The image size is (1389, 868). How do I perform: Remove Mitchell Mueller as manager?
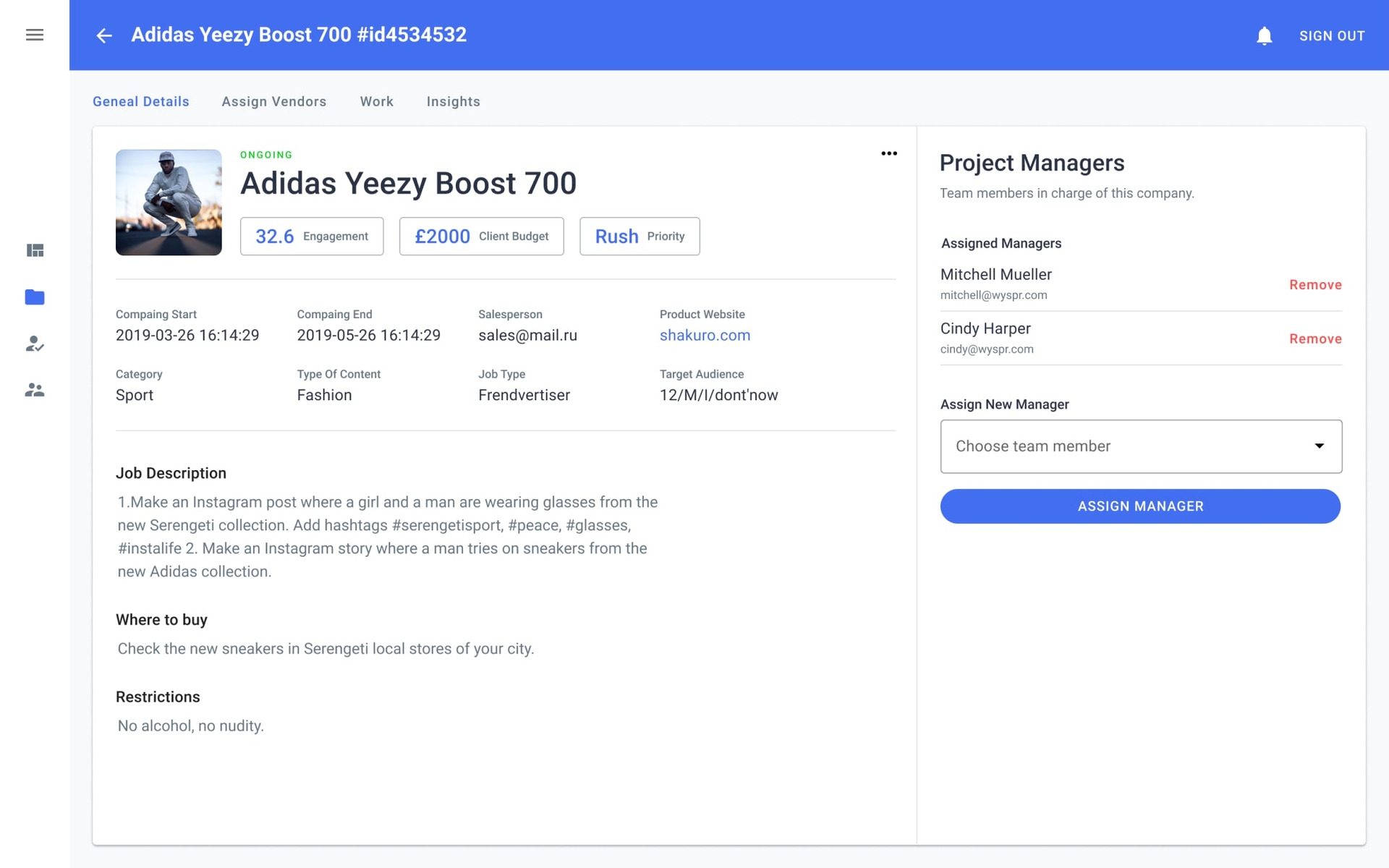pos(1315,285)
